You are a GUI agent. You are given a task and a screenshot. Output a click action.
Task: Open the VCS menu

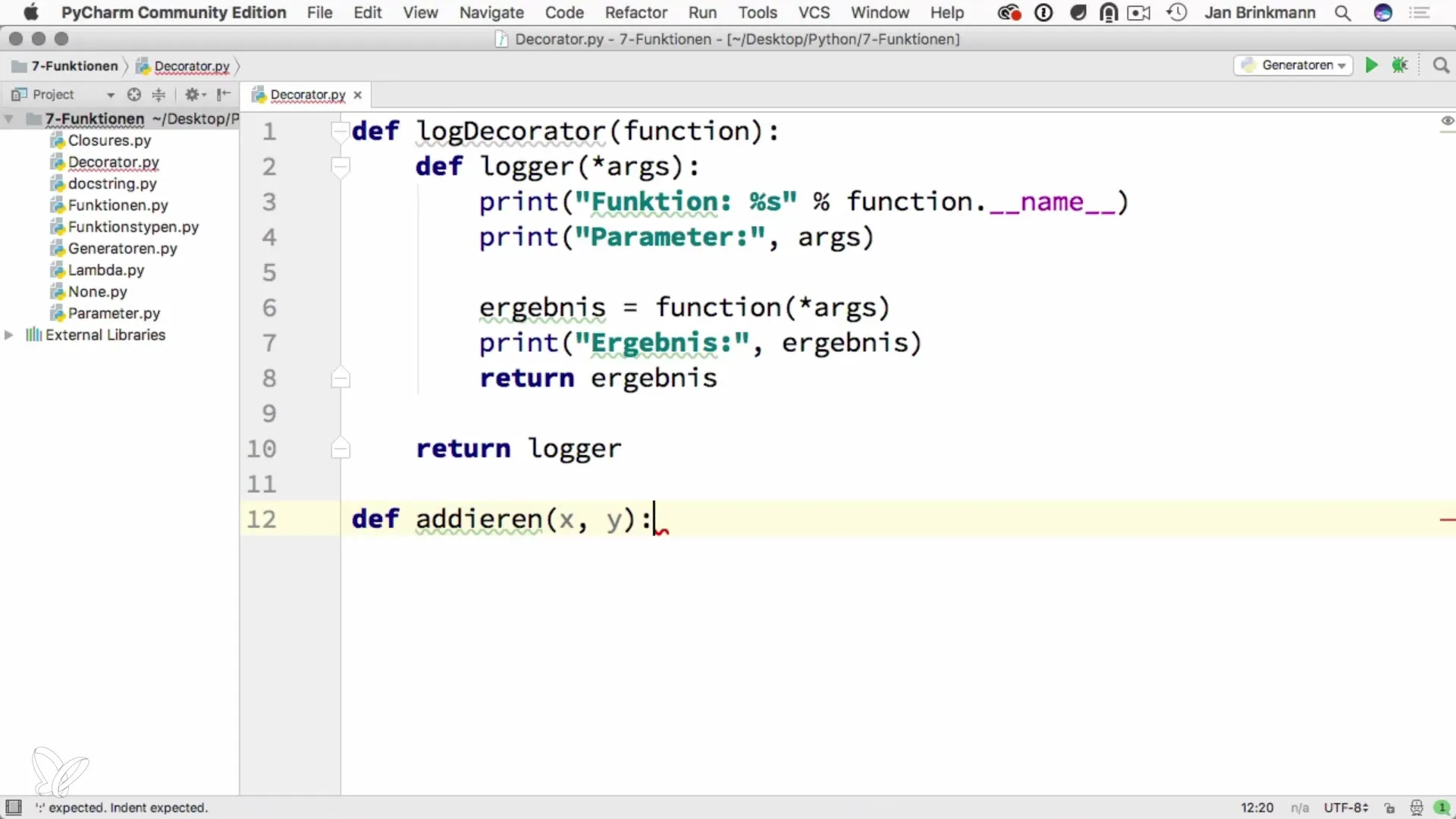[814, 13]
